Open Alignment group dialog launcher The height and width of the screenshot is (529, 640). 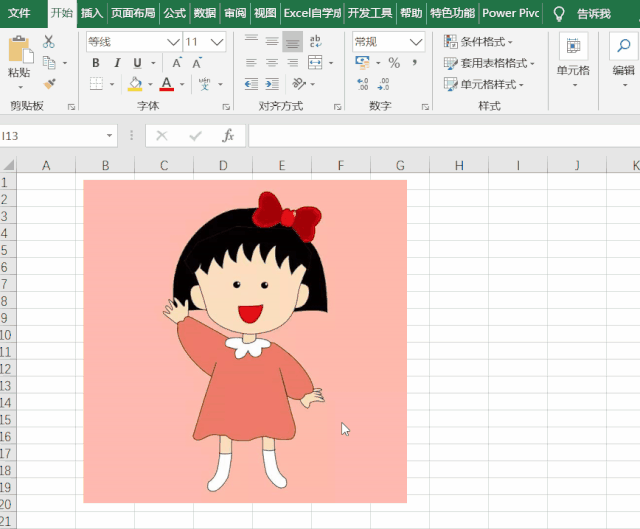pos(337,107)
